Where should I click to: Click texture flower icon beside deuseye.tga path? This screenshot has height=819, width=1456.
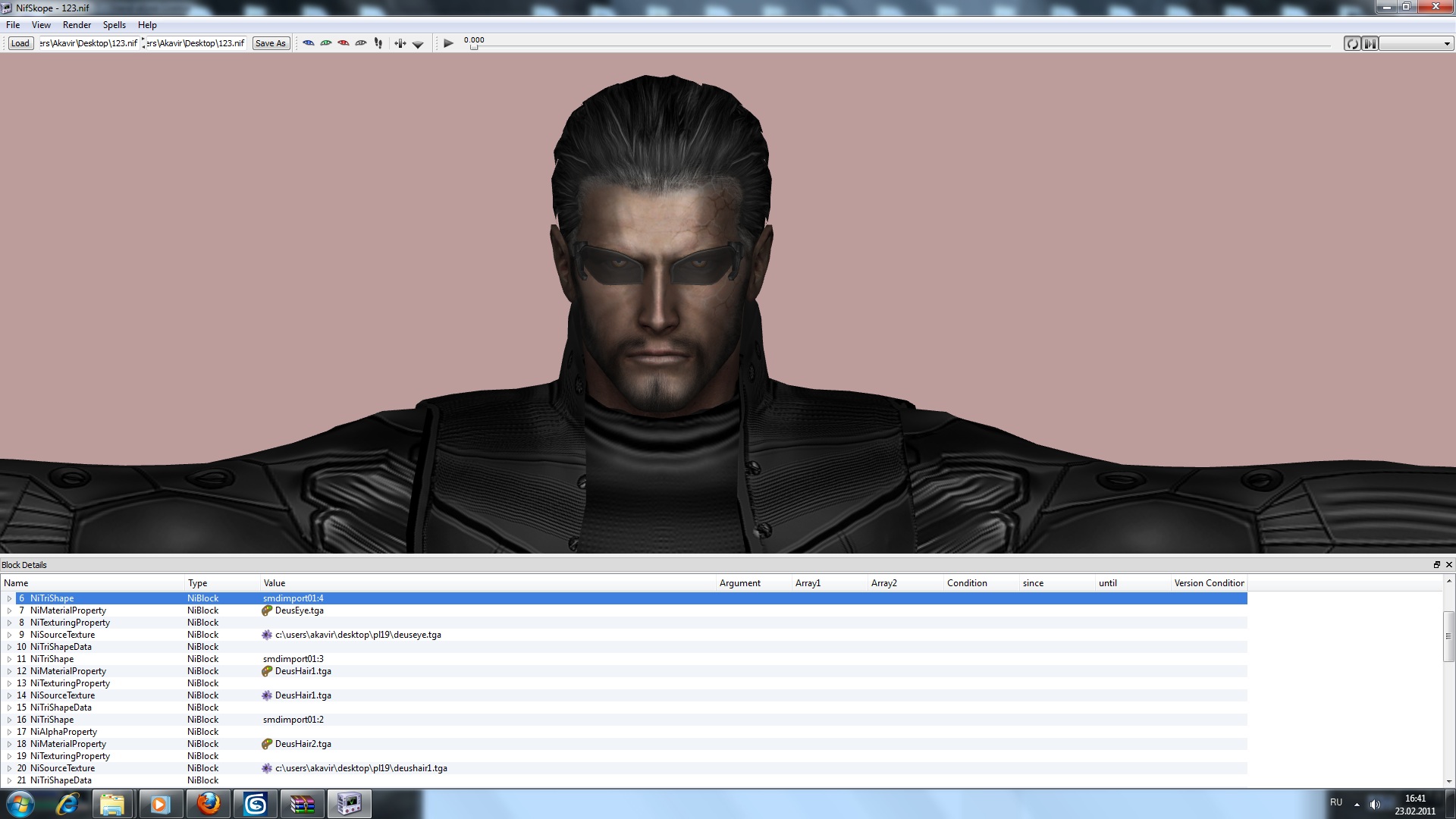click(x=267, y=635)
